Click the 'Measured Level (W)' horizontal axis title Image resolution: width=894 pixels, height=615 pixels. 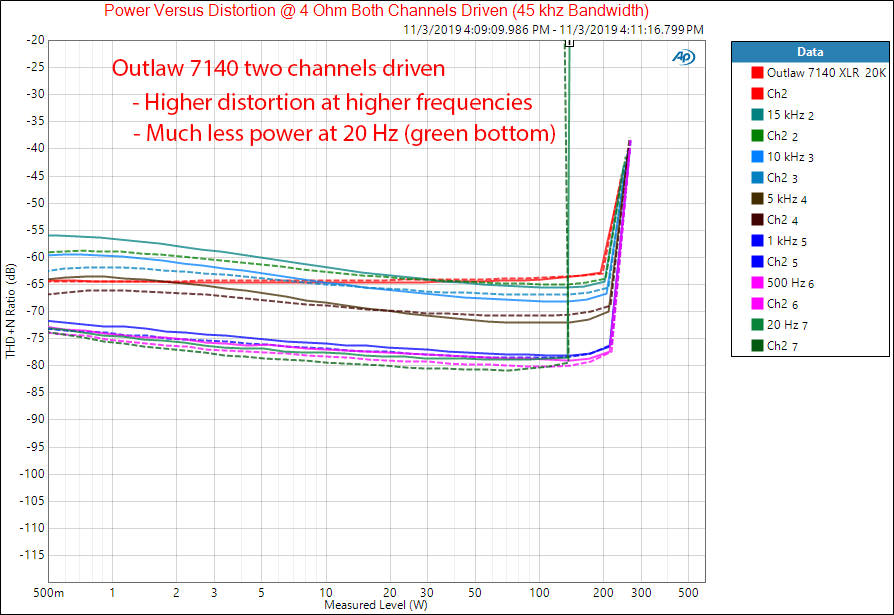tap(376, 605)
